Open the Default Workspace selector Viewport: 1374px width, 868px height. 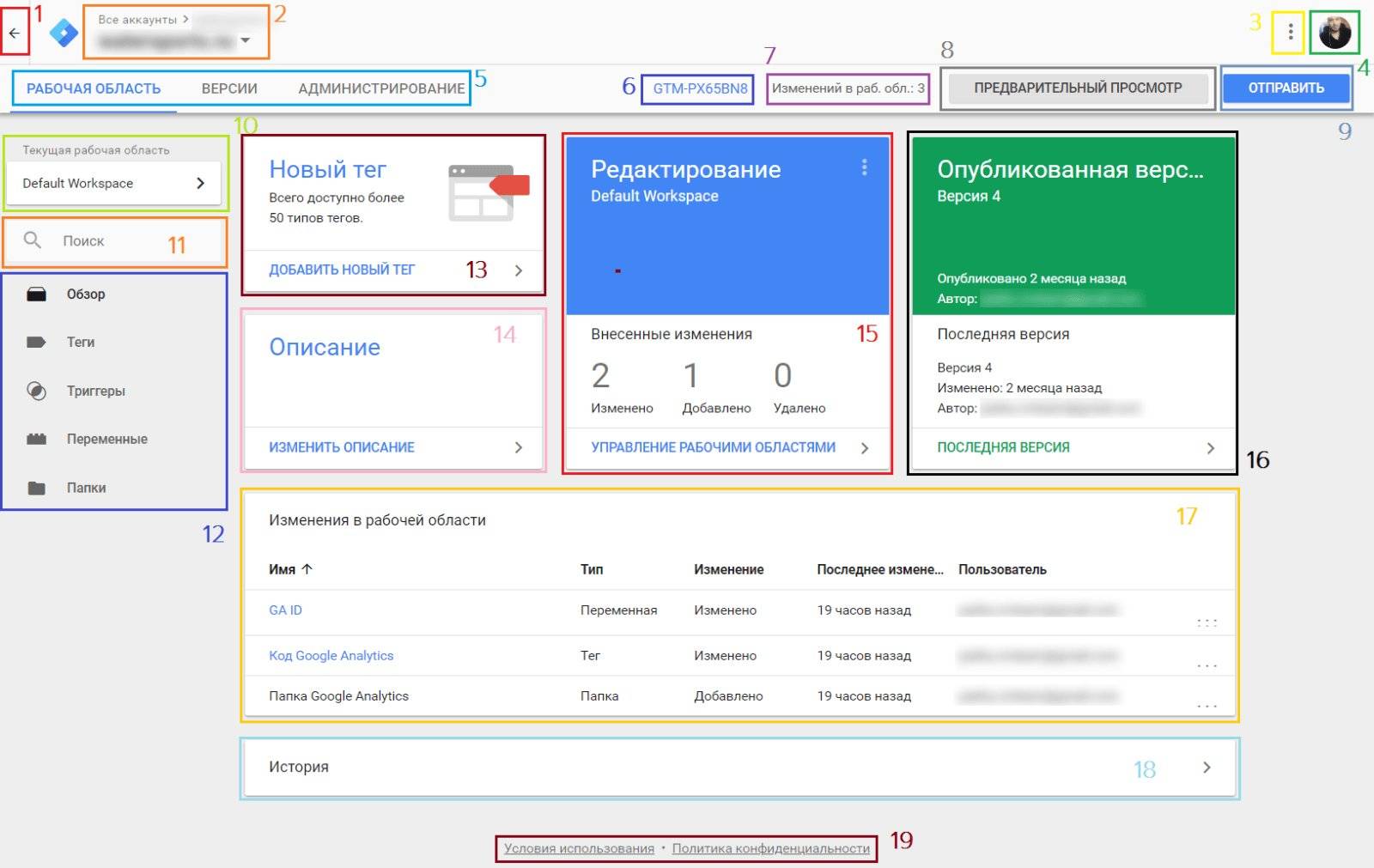113,184
